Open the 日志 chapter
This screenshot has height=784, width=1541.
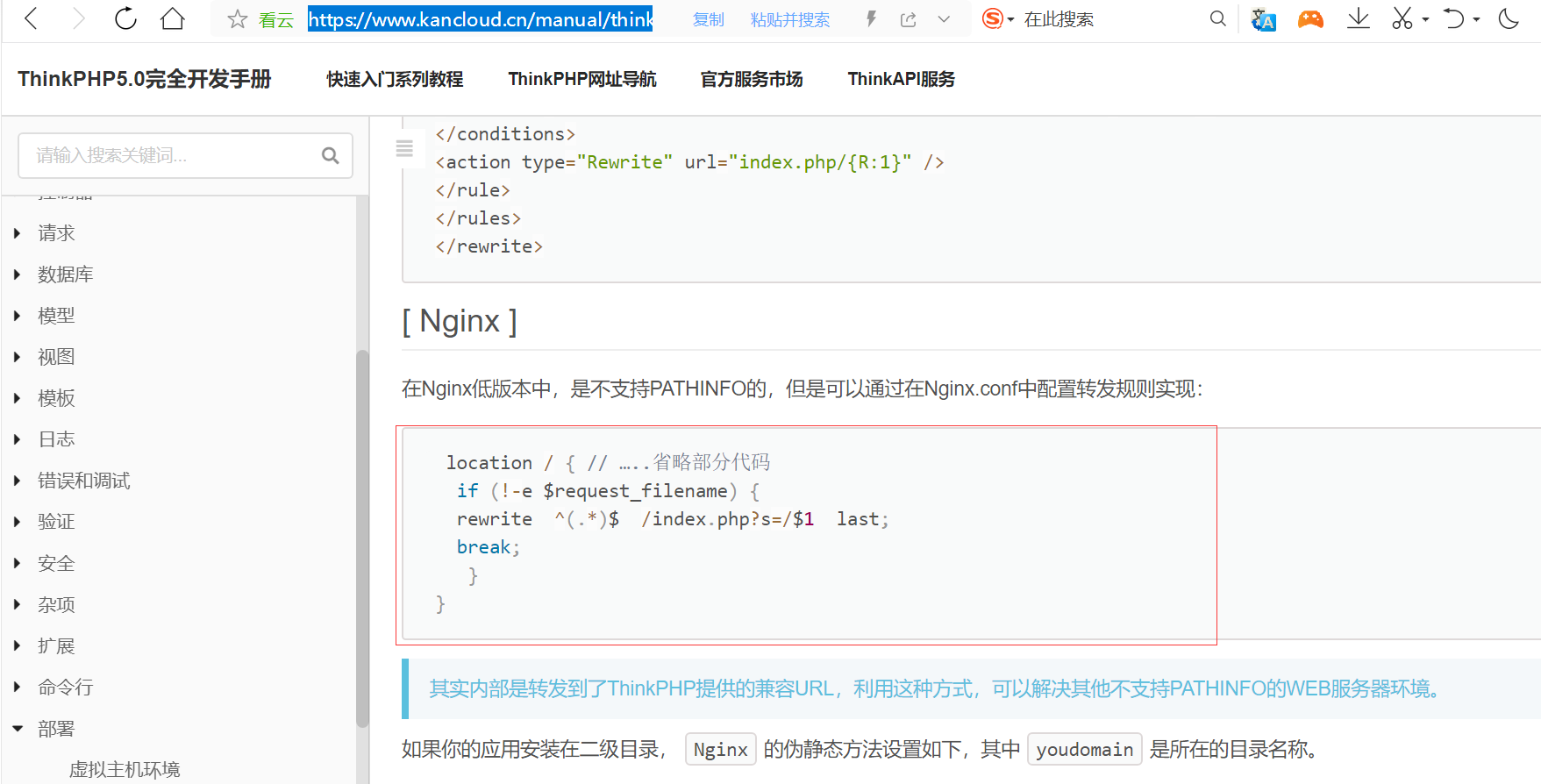tap(56, 439)
